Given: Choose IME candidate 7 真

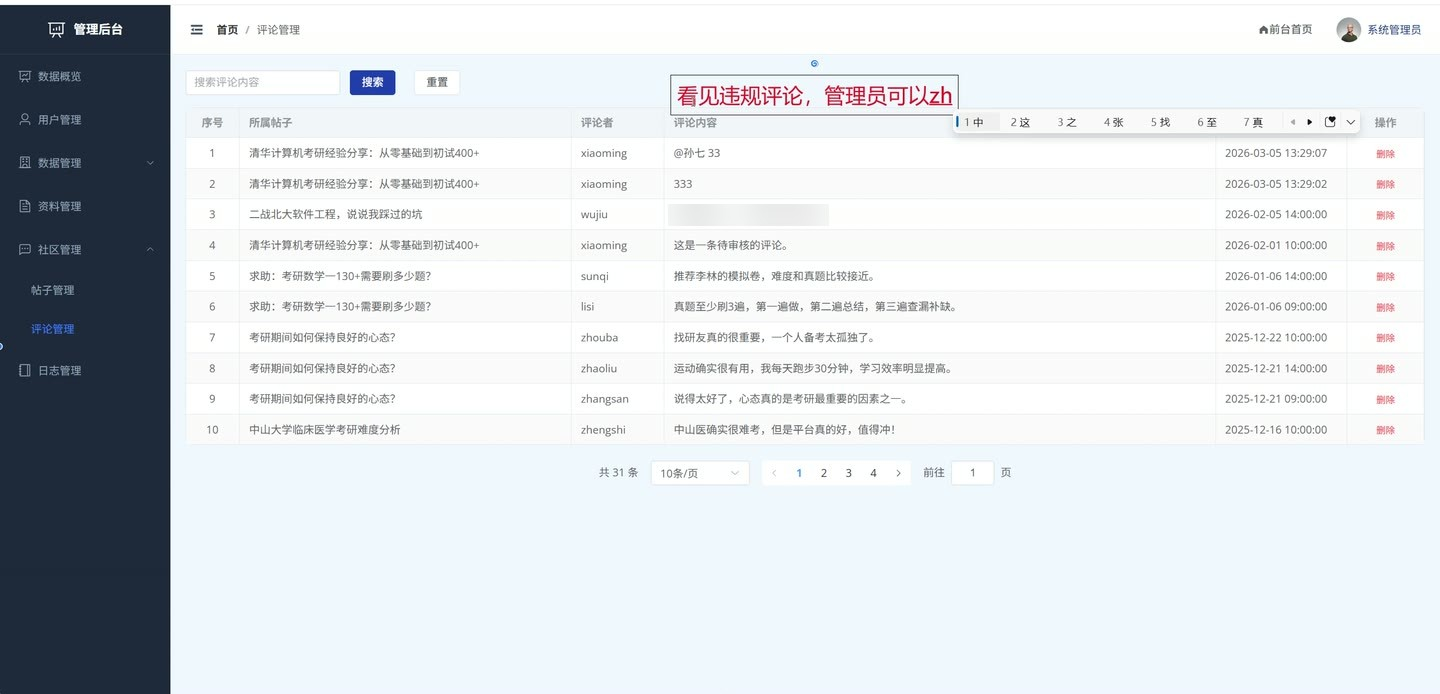Looking at the screenshot, I should 1253,122.
